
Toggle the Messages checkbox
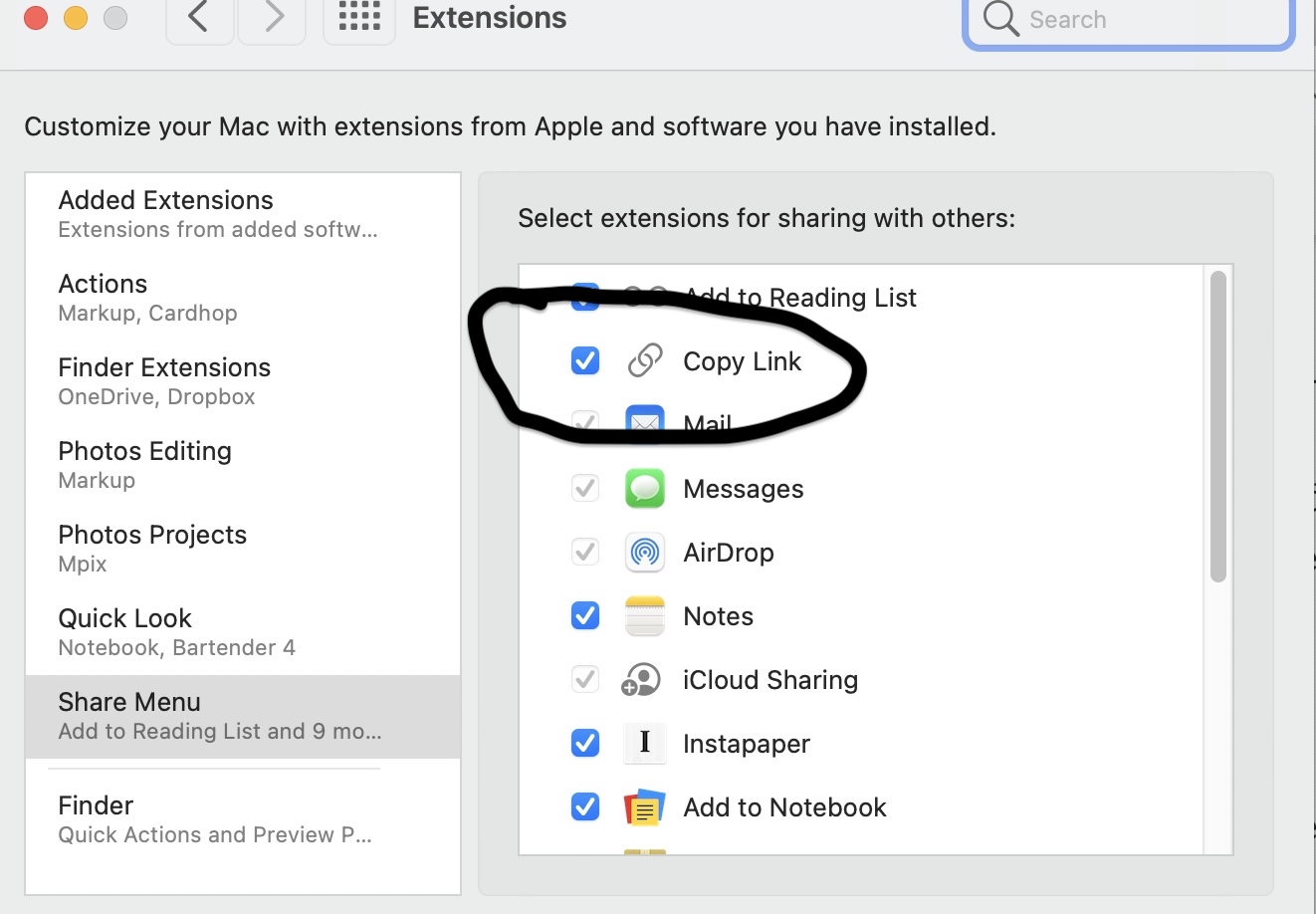point(585,489)
